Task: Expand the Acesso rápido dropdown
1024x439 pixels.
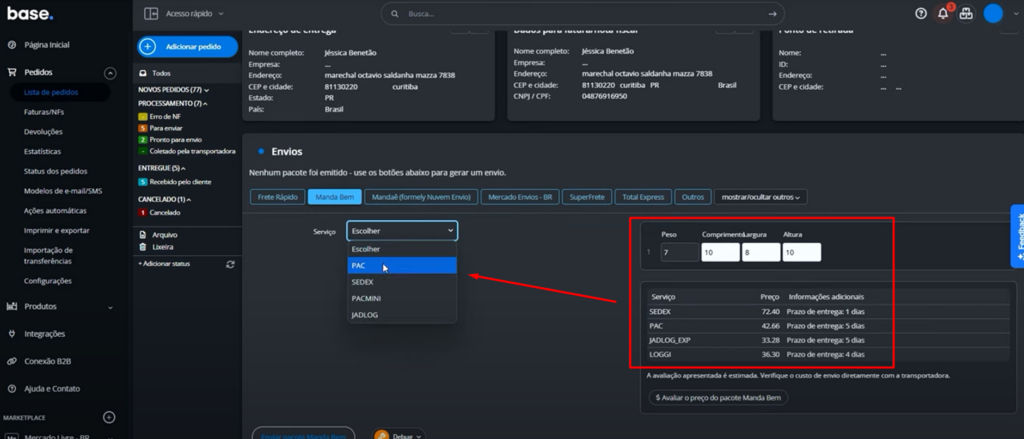Action: tap(221, 14)
